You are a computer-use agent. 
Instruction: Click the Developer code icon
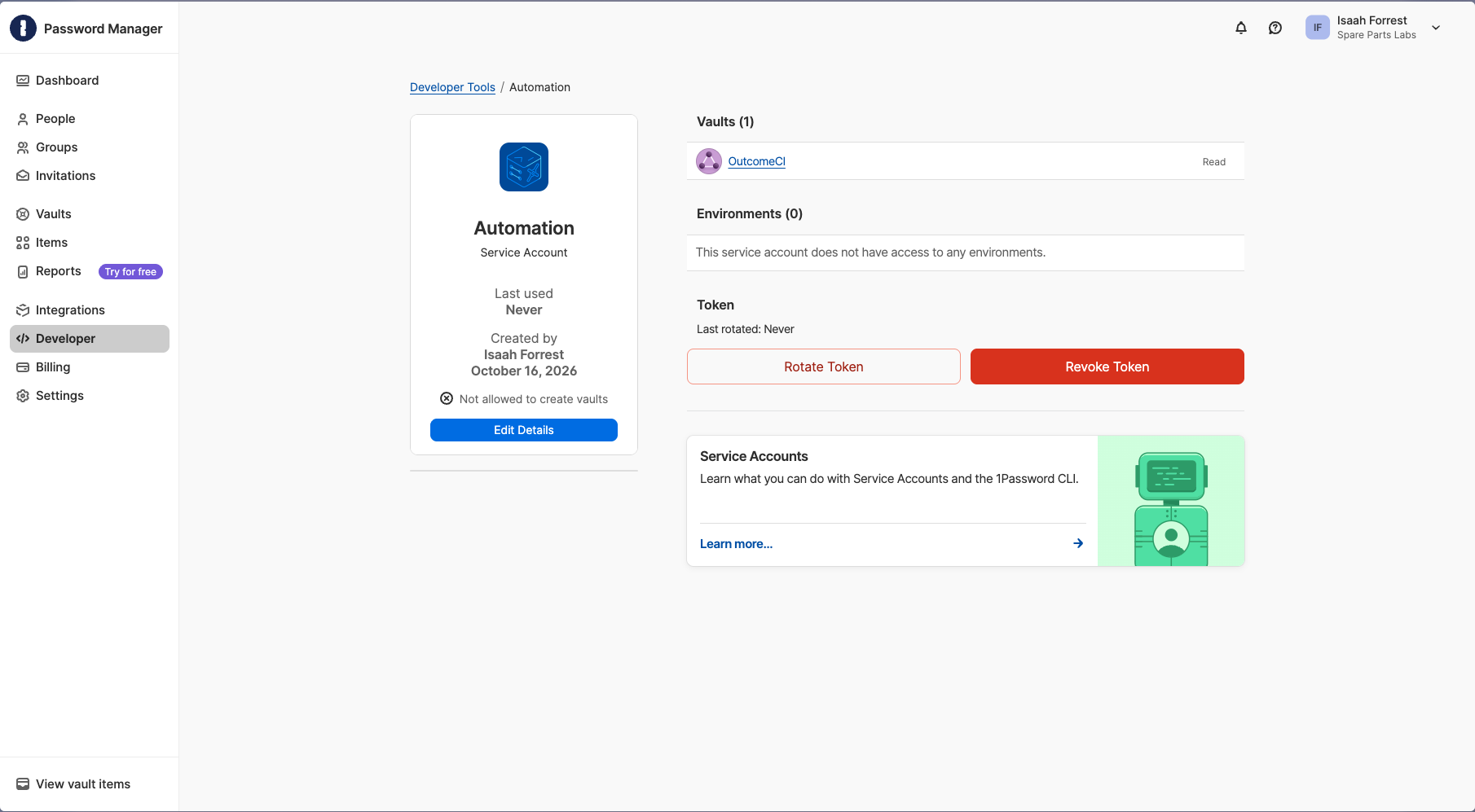[23, 339]
